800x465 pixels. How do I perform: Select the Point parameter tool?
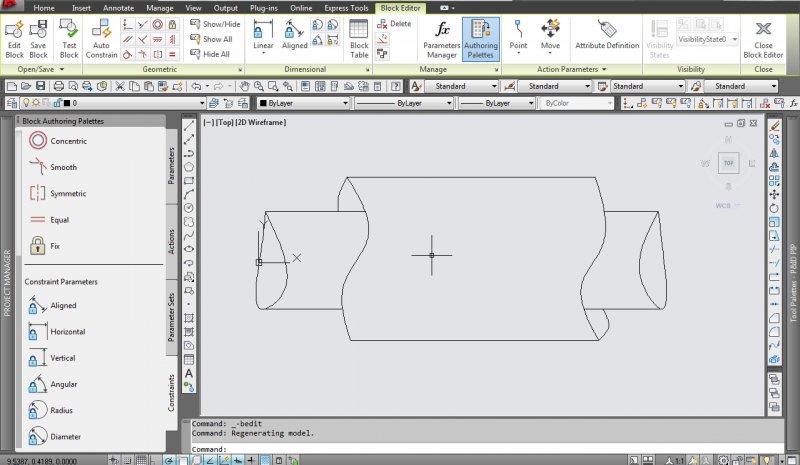[x=518, y=37]
